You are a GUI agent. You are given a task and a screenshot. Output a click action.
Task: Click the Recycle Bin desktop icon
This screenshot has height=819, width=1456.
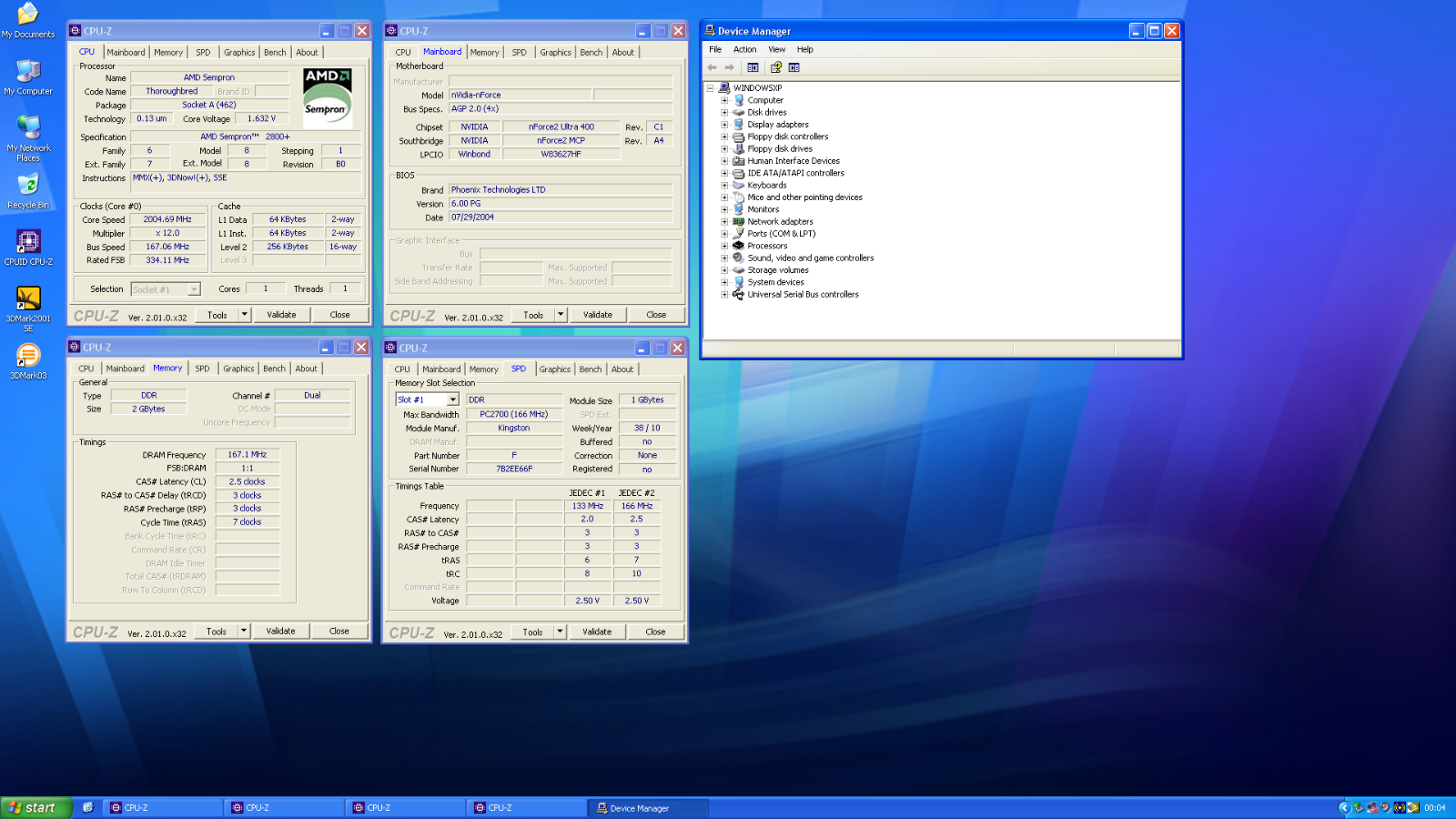tap(28, 186)
